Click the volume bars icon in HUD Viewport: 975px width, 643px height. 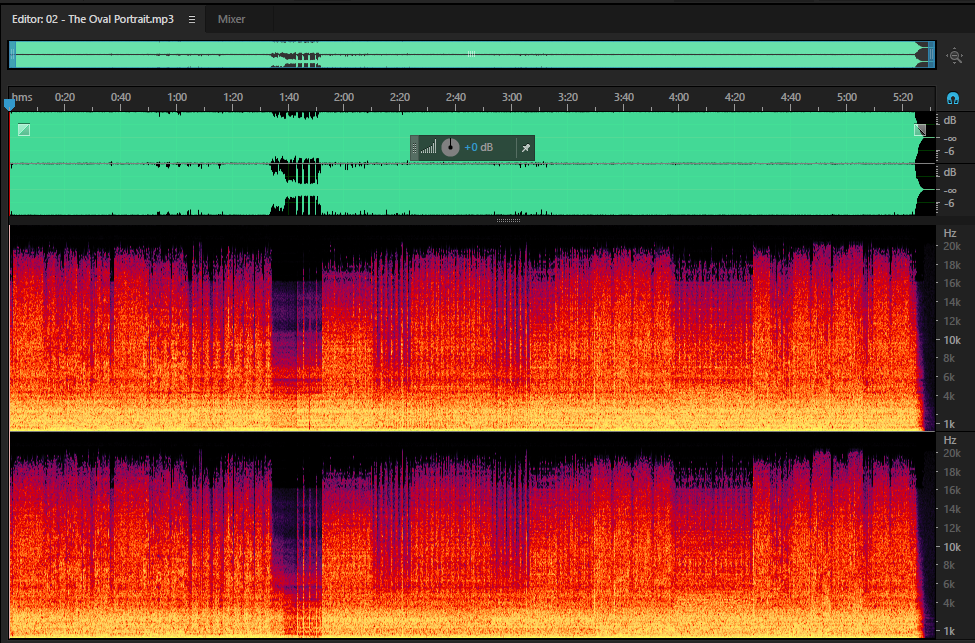[428, 147]
